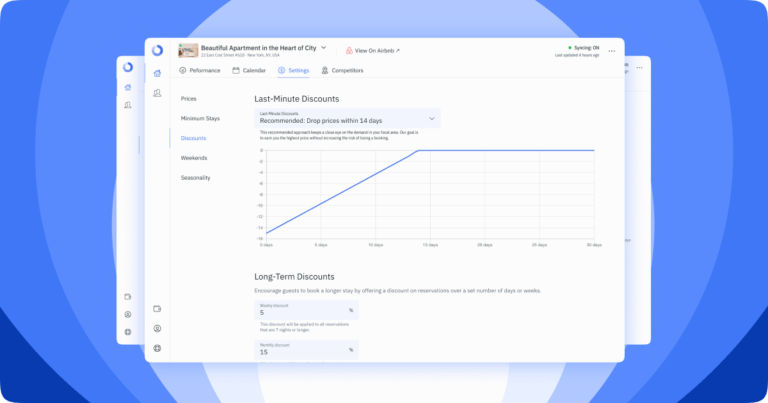Click the profile icon in back-left window
The width and height of the screenshot is (768, 403).
click(128, 314)
